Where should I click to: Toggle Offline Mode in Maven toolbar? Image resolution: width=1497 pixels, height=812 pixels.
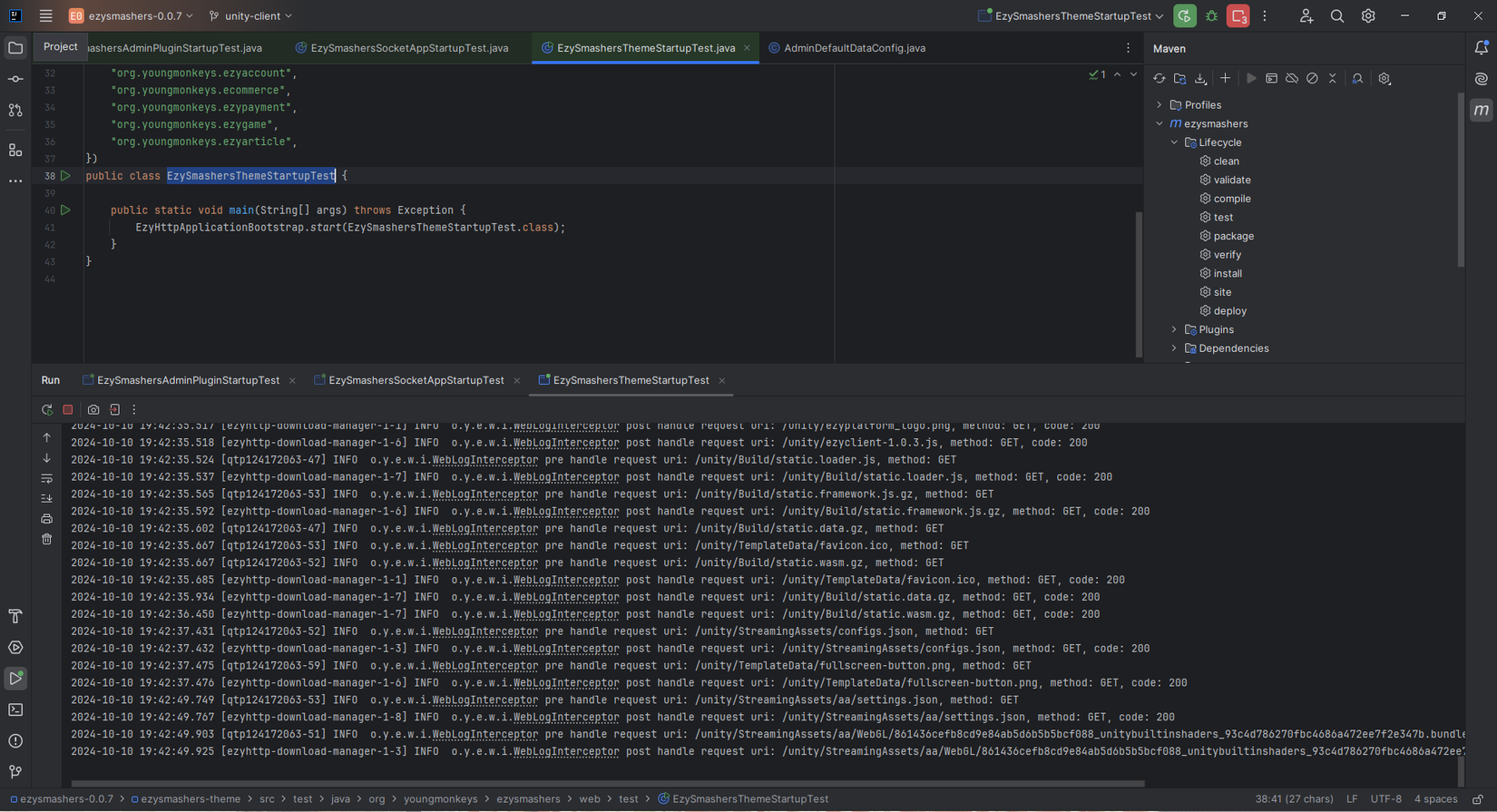[1292, 79]
